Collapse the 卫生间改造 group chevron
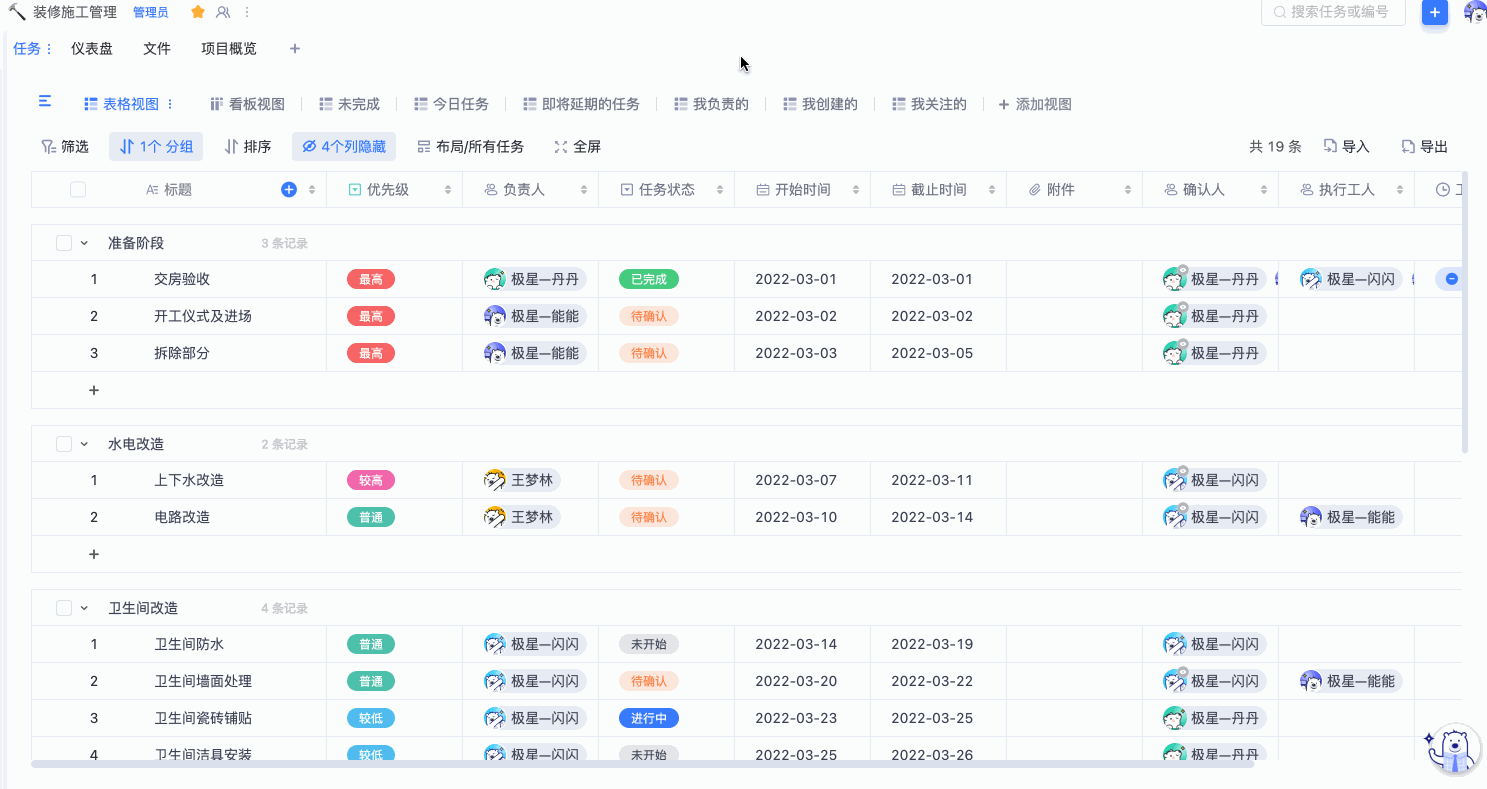This screenshot has height=789, width=1487. (x=84, y=608)
